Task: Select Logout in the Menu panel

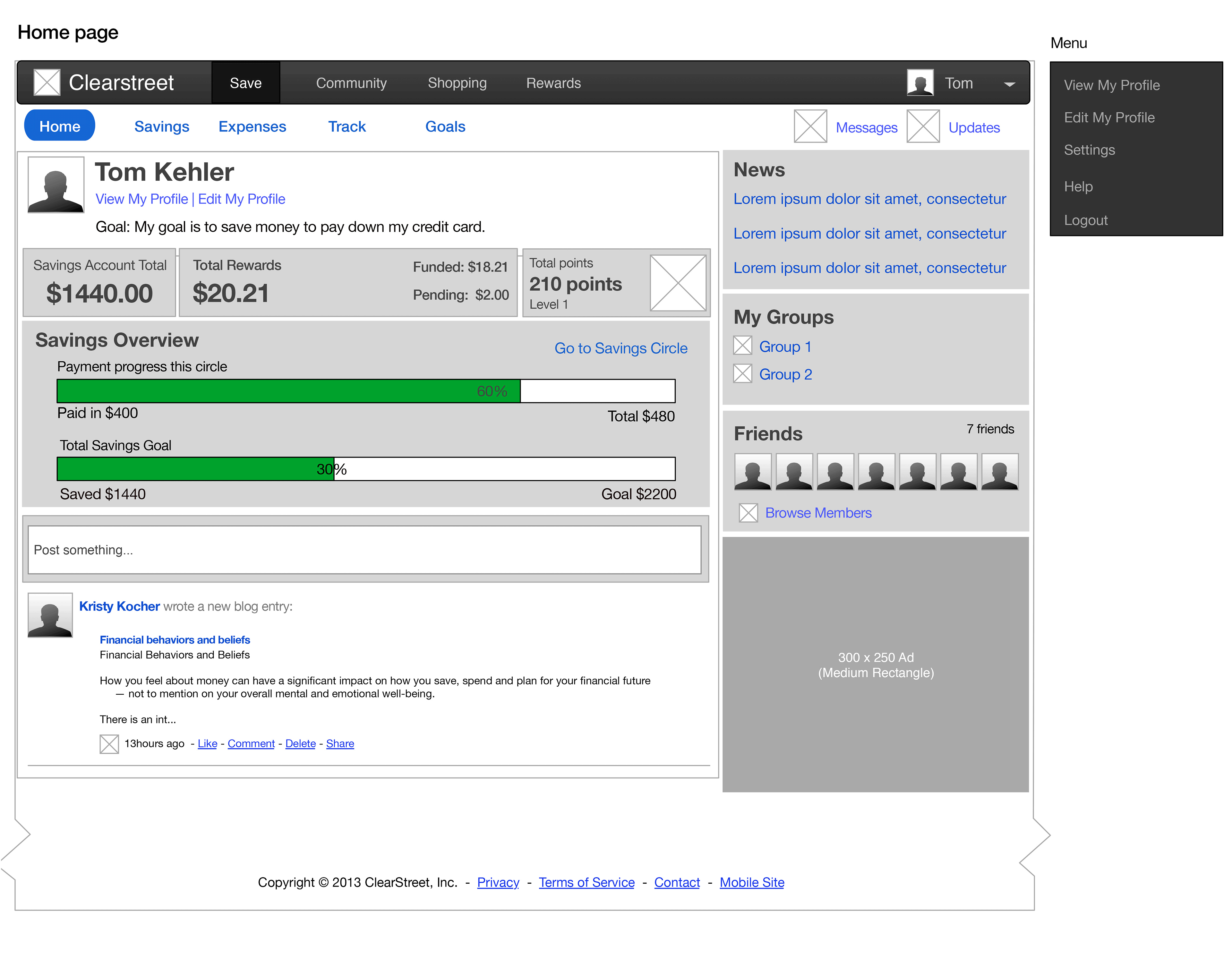Action: coord(1086,220)
